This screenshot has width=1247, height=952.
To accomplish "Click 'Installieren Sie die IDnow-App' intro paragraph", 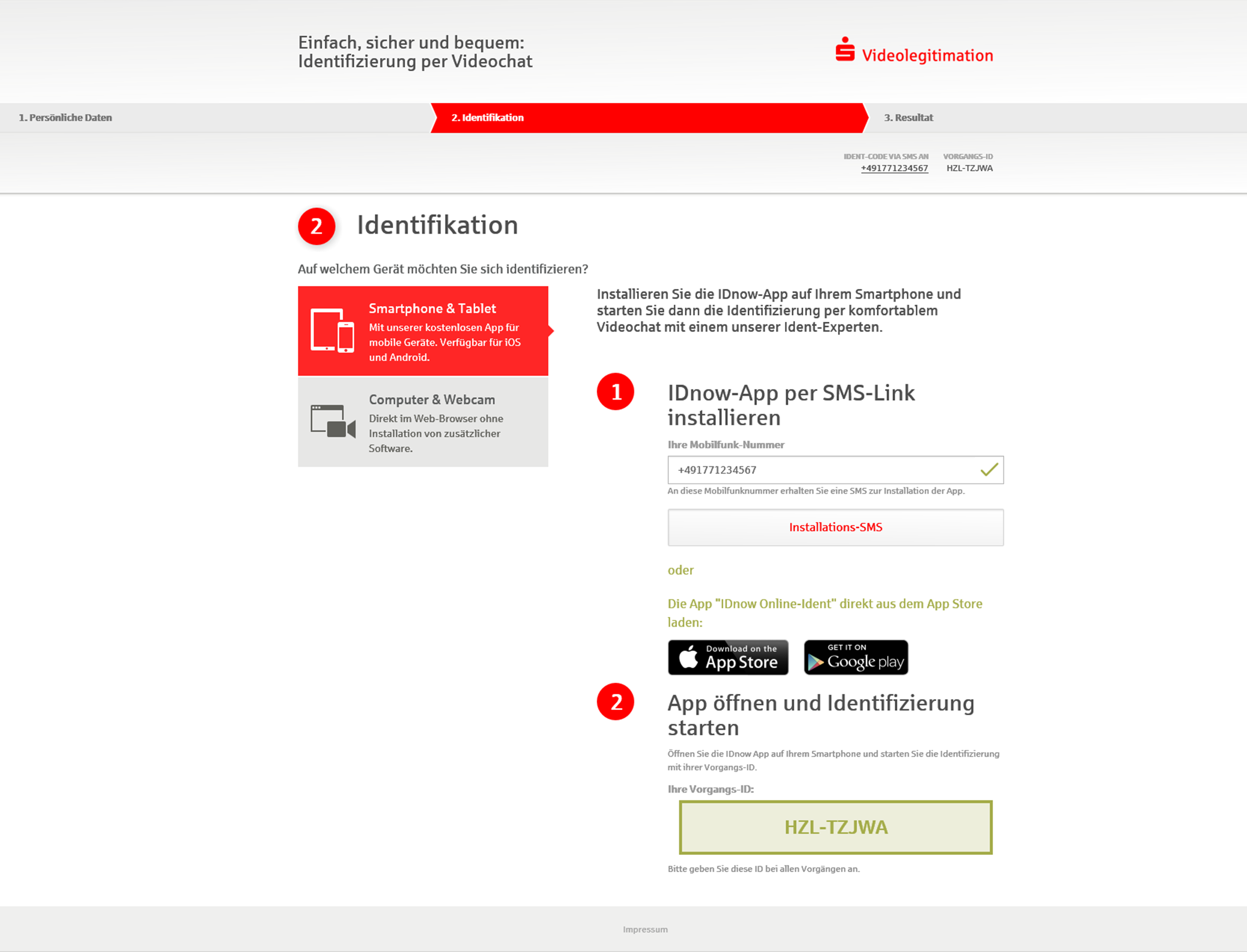I will pyautogui.click(x=778, y=310).
